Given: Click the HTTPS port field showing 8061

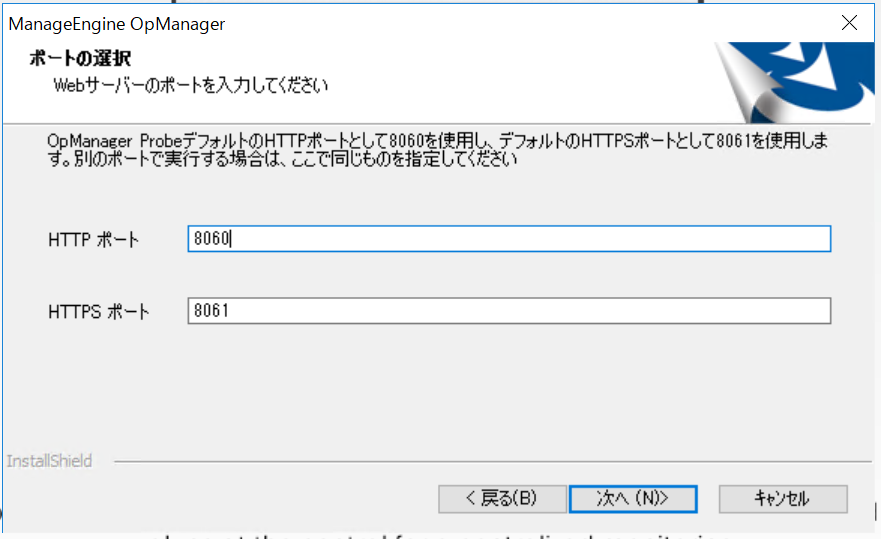Looking at the screenshot, I should click(x=509, y=311).
